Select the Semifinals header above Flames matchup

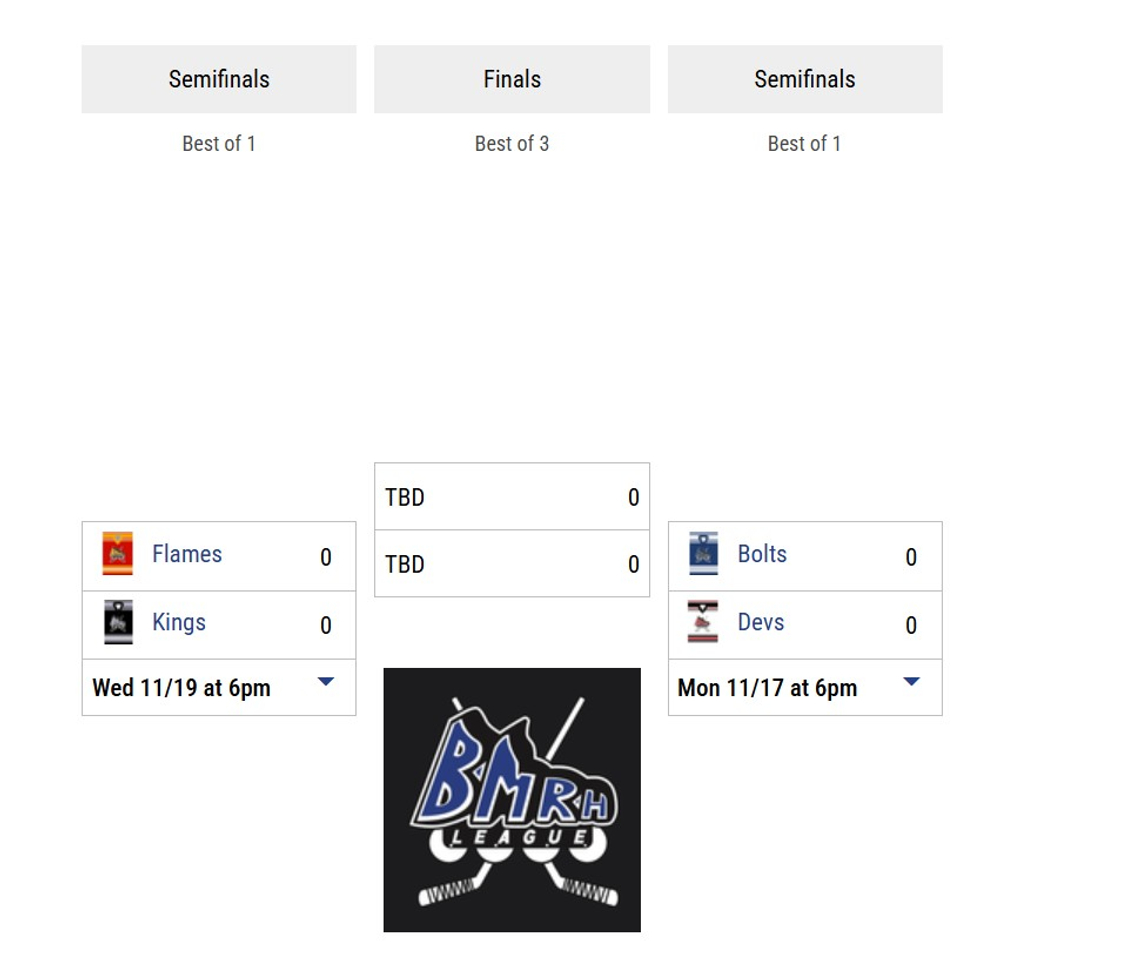219,79
